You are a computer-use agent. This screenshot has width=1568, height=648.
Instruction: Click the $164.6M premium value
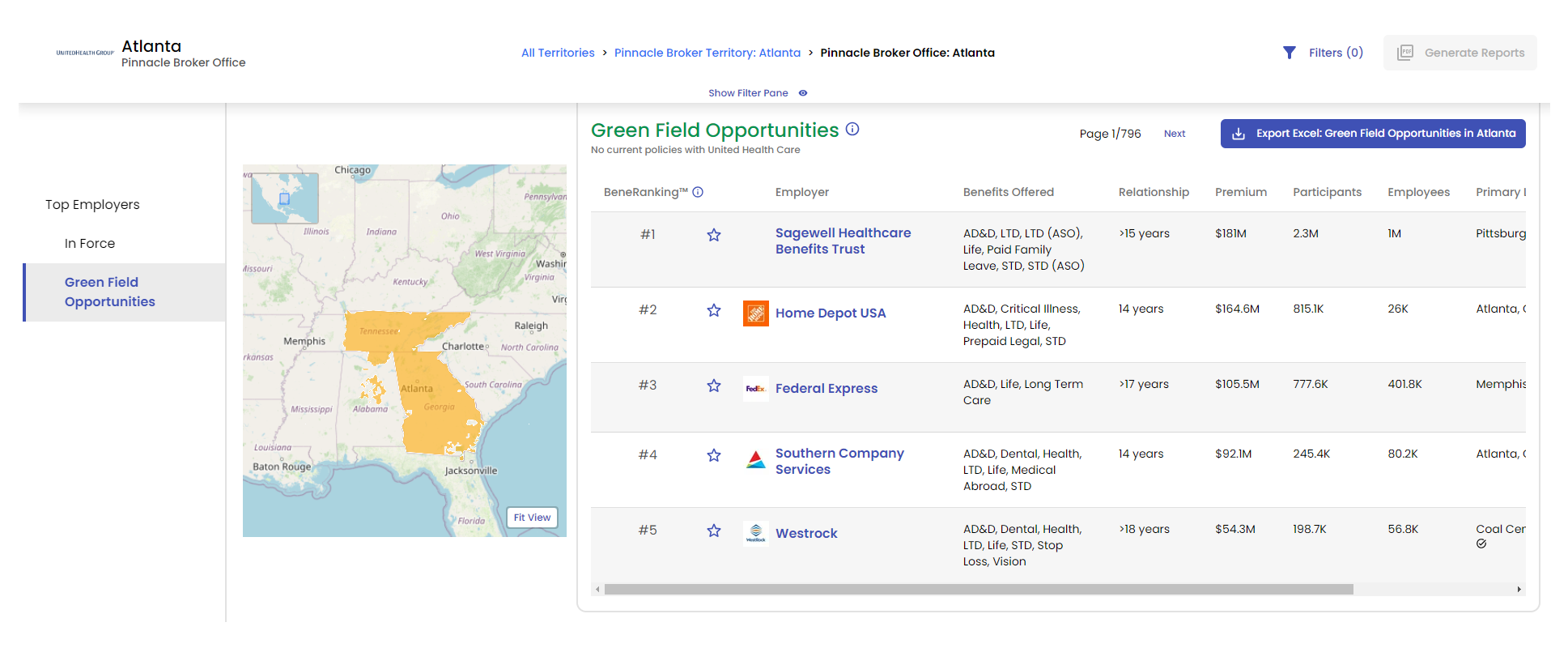(x=1237, y=309)
